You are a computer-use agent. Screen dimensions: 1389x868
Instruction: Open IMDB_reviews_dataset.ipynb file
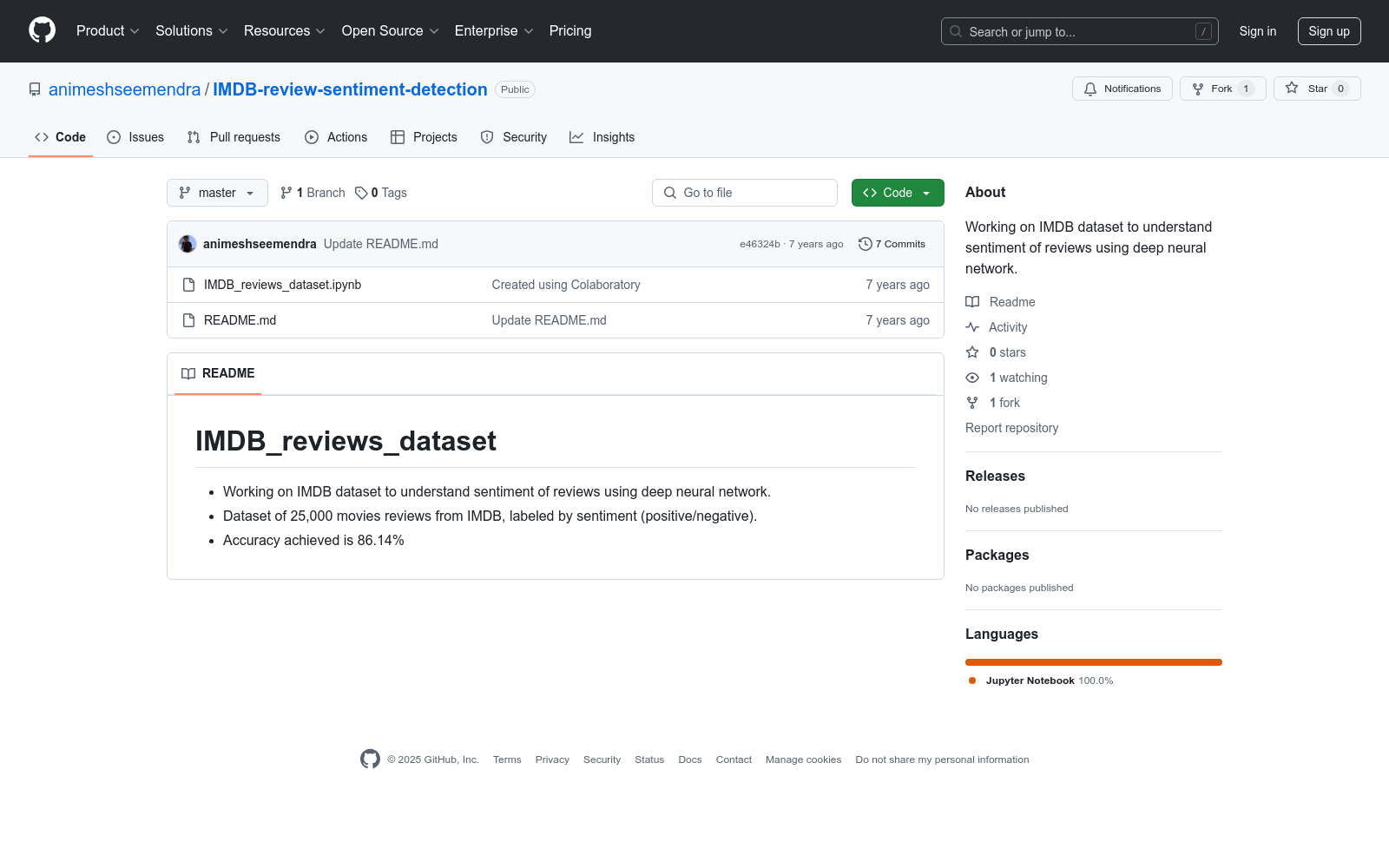point(282,285)
